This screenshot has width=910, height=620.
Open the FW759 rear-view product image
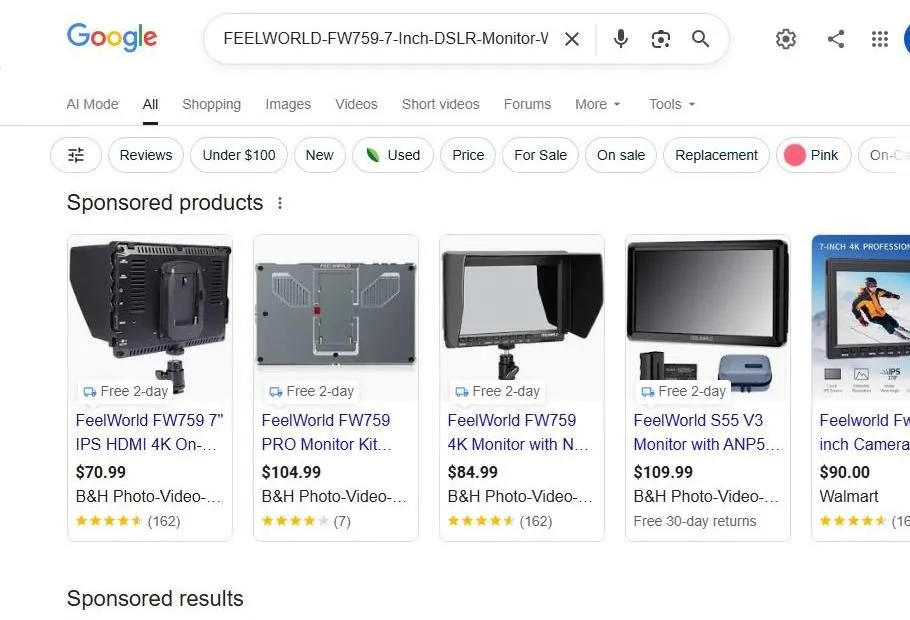[150, 318]
